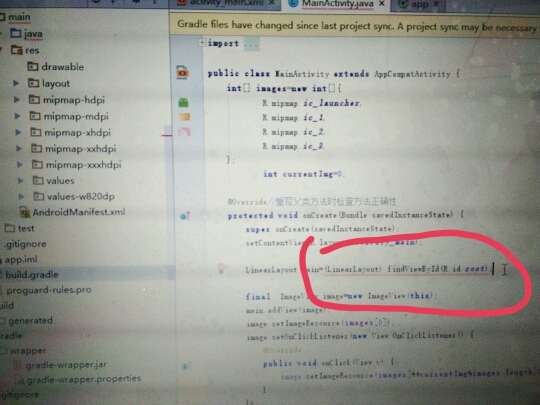Screen dimensions: 540x405
Task: Switch to the activity_main.xml tab
Action: pos(226,3)
